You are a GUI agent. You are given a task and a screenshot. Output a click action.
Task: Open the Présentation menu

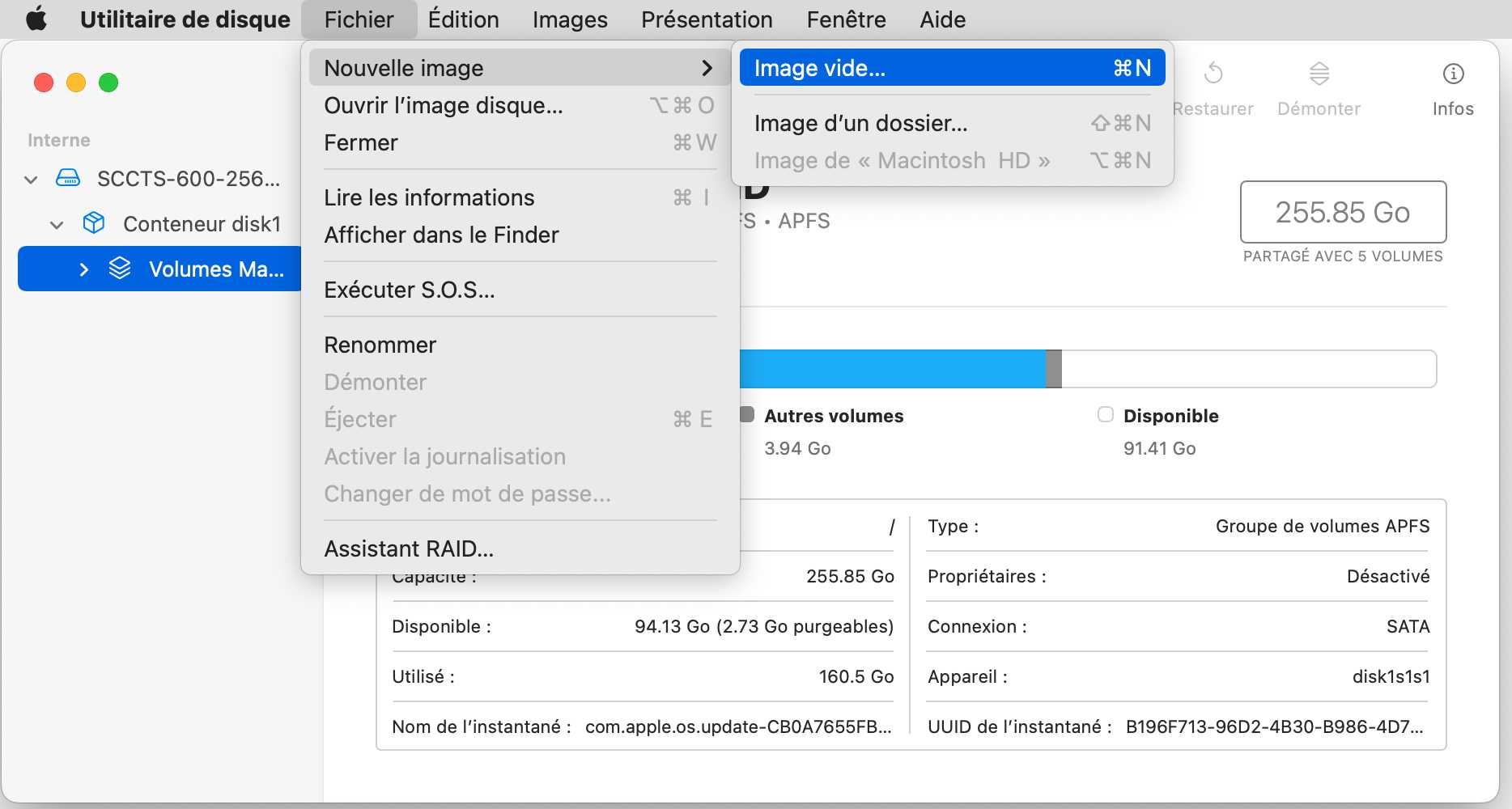tap(707, 19)
